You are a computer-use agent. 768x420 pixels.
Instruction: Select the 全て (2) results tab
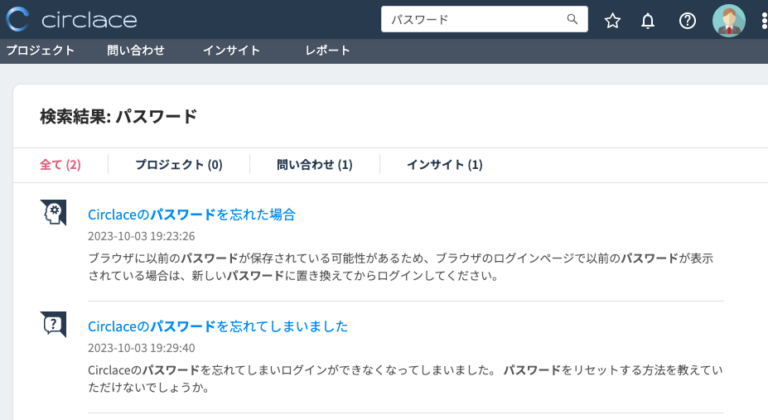[x=60, y=164]
